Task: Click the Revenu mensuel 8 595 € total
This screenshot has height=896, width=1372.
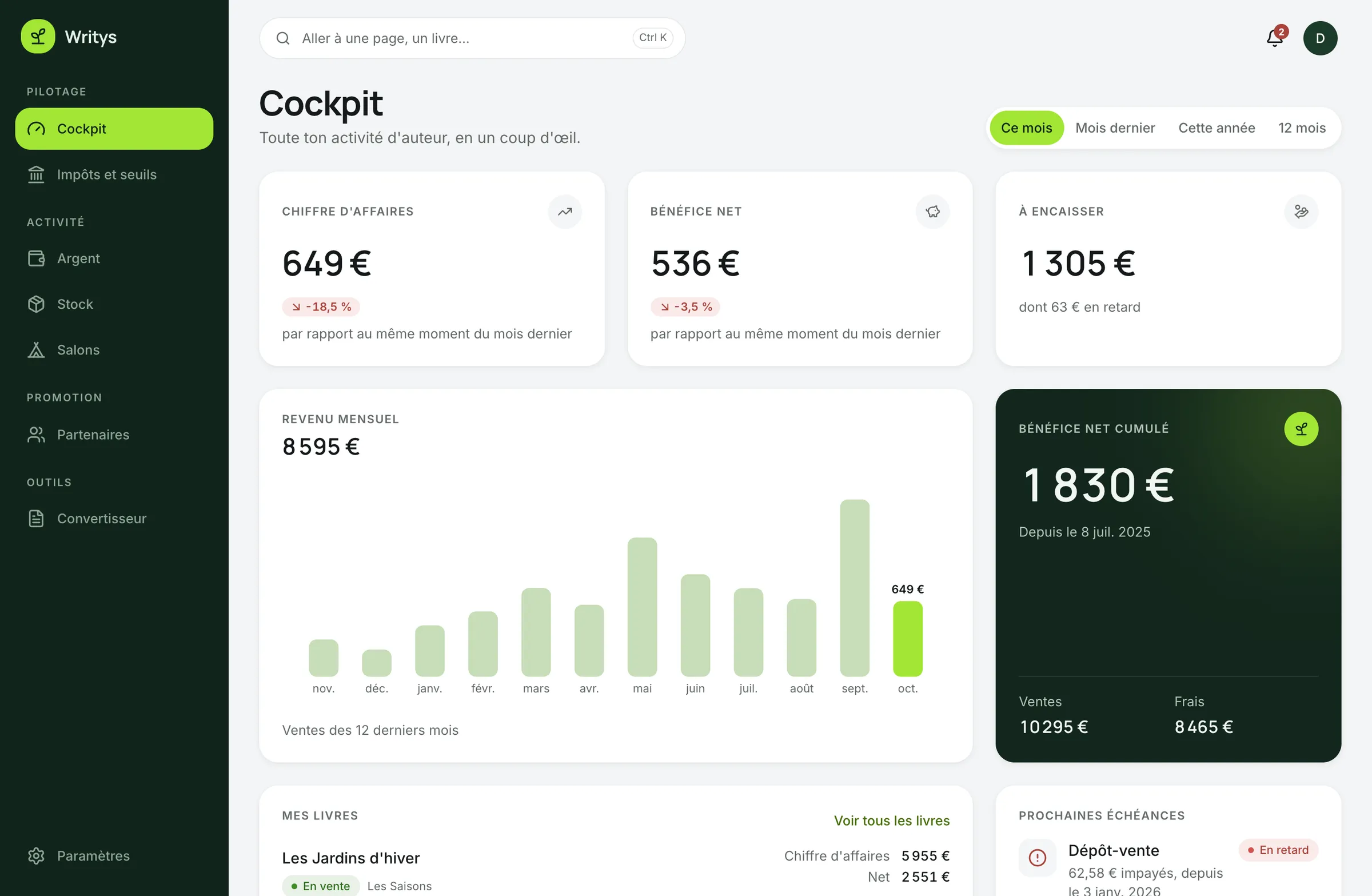Action: 321,447
